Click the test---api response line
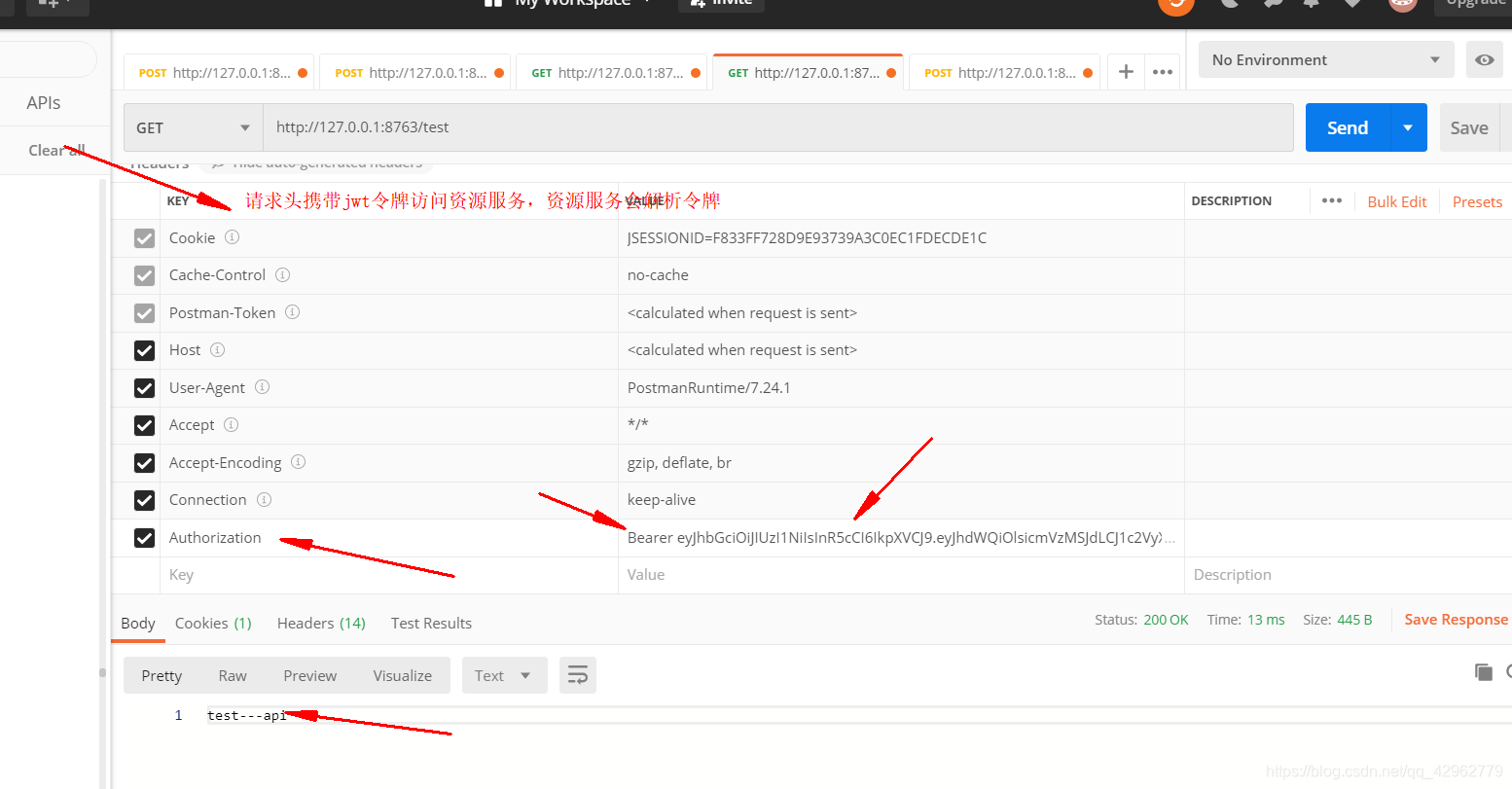 pos(246,715)
